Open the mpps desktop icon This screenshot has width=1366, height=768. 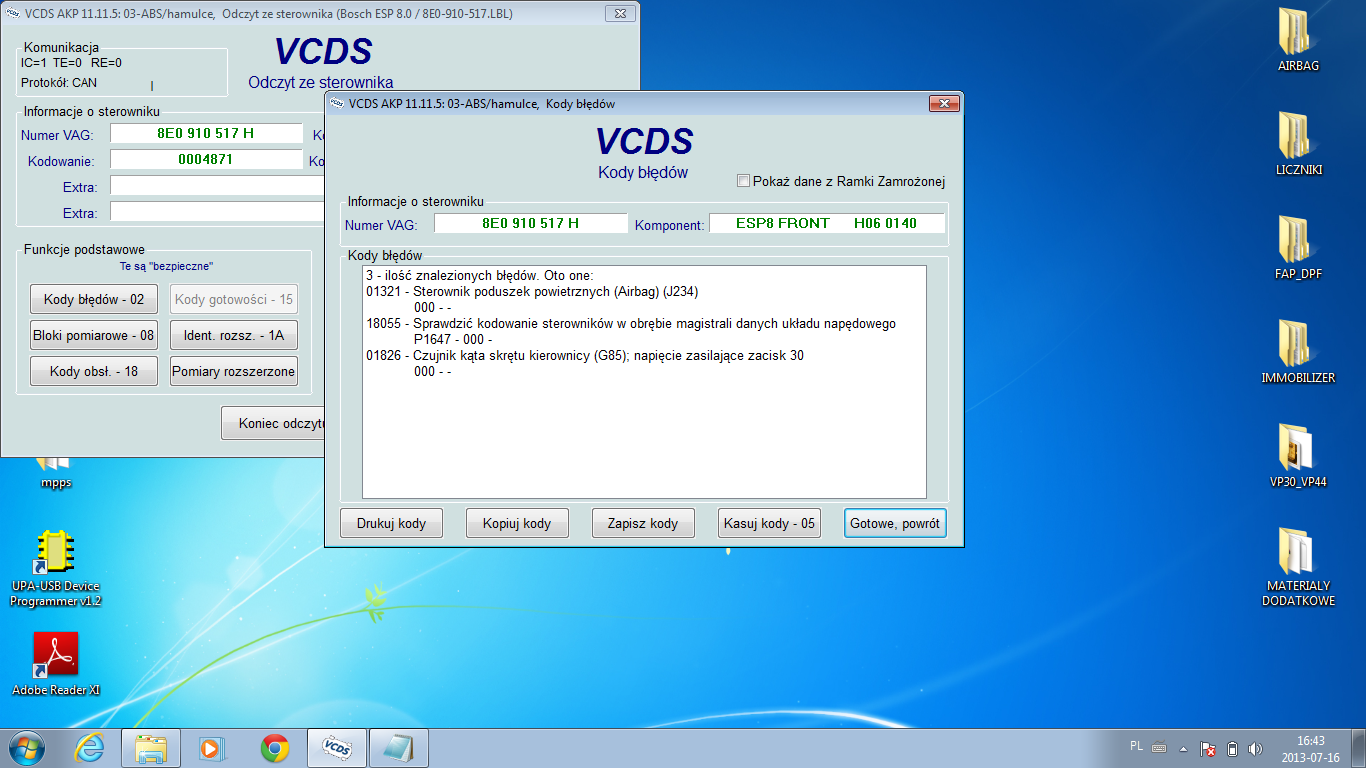[x=56, y=474]
